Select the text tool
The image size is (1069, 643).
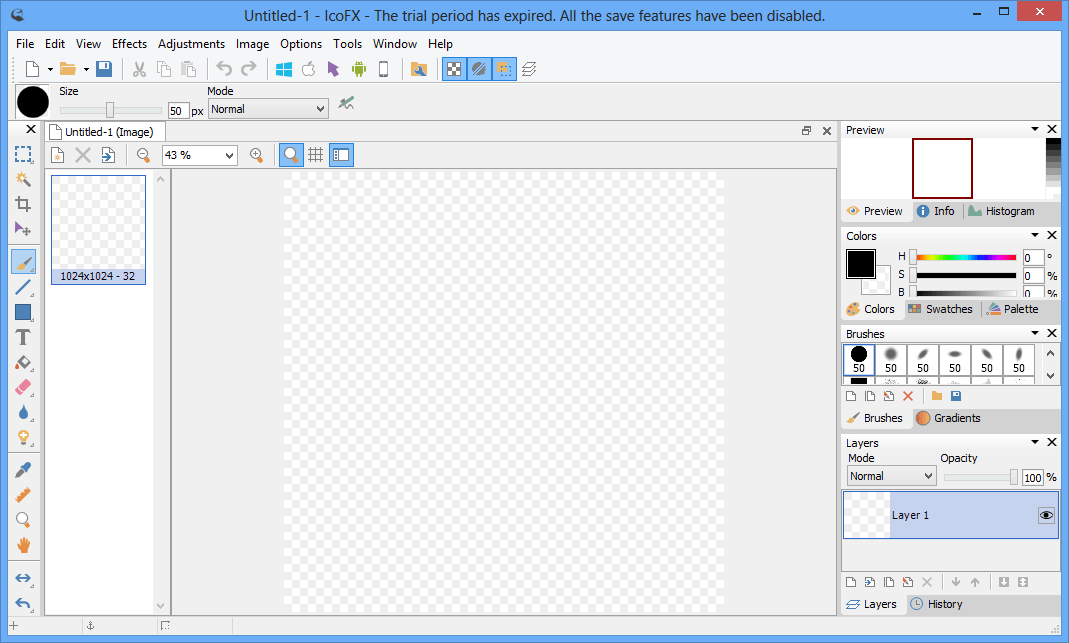point(23,338)
